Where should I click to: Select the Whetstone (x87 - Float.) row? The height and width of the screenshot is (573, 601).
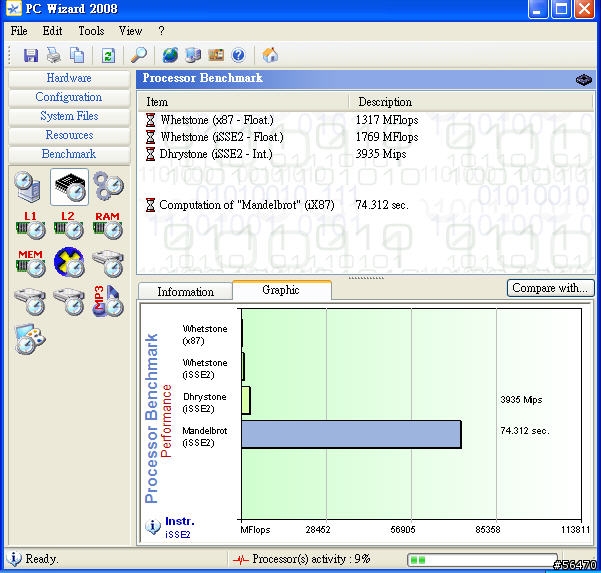point(365,120)
